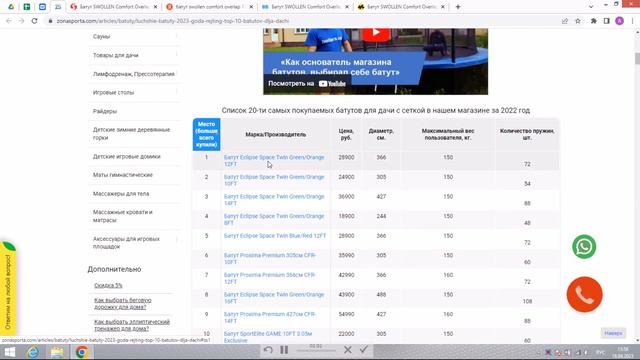Click the orange phone call button
The height and width of the screenshot is (360, 640).
tap(584, 294)
